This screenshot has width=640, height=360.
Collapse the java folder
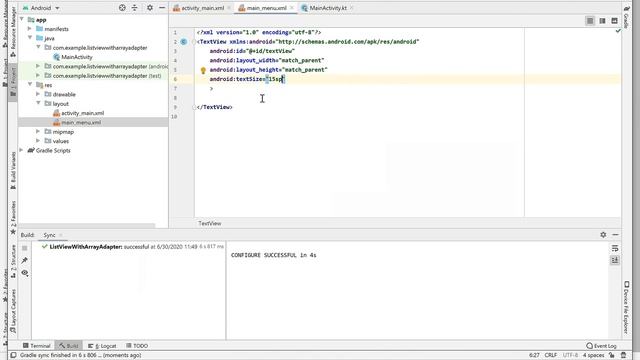click(x=30, y=38)
